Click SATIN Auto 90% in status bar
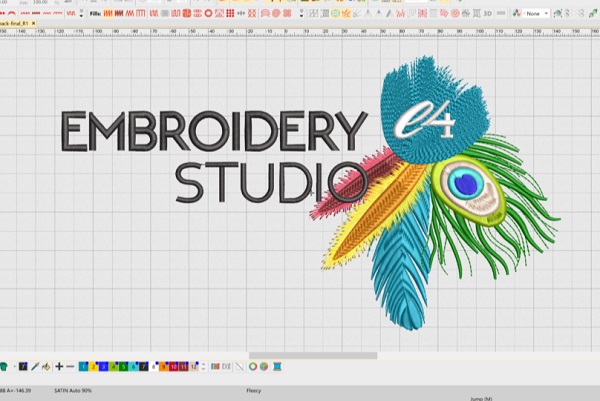 coord(73,391)
